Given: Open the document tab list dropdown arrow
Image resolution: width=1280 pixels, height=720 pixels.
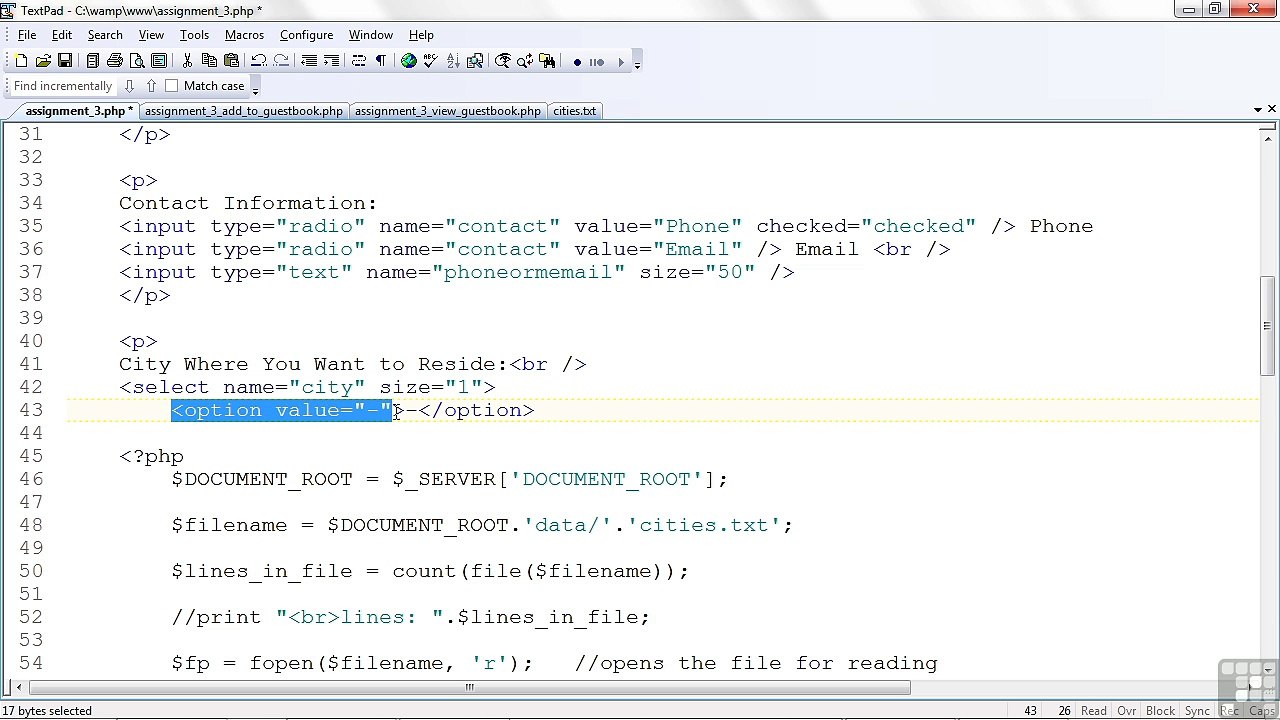Looking at the screenshot, I should (1257, 110).
